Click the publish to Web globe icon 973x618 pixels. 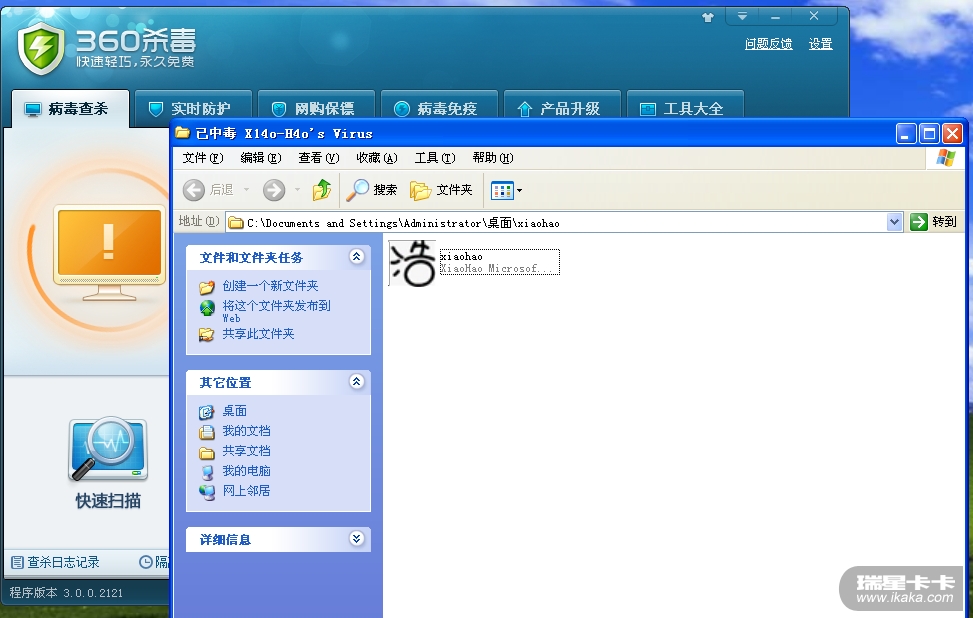click(x=207, y=307)
